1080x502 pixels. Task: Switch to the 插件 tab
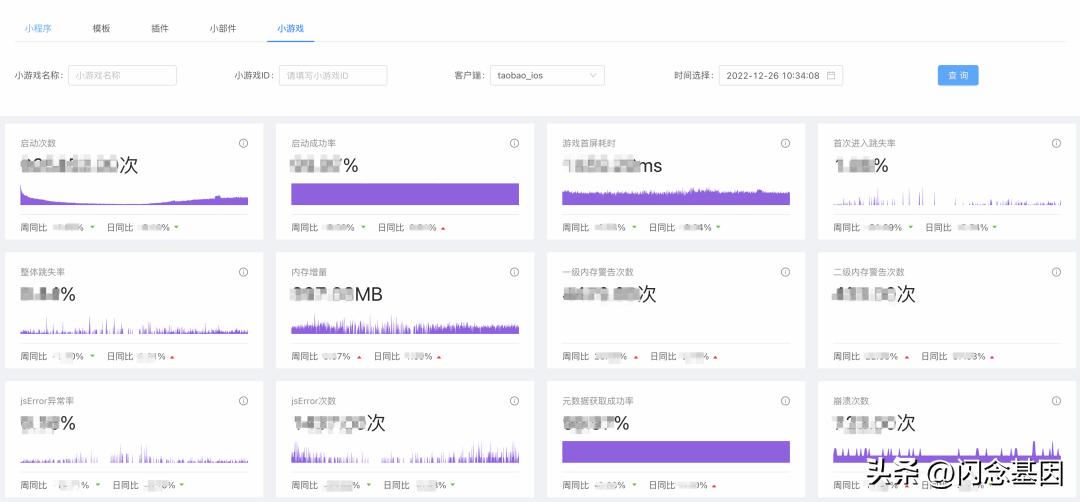(x=160, y=28)
